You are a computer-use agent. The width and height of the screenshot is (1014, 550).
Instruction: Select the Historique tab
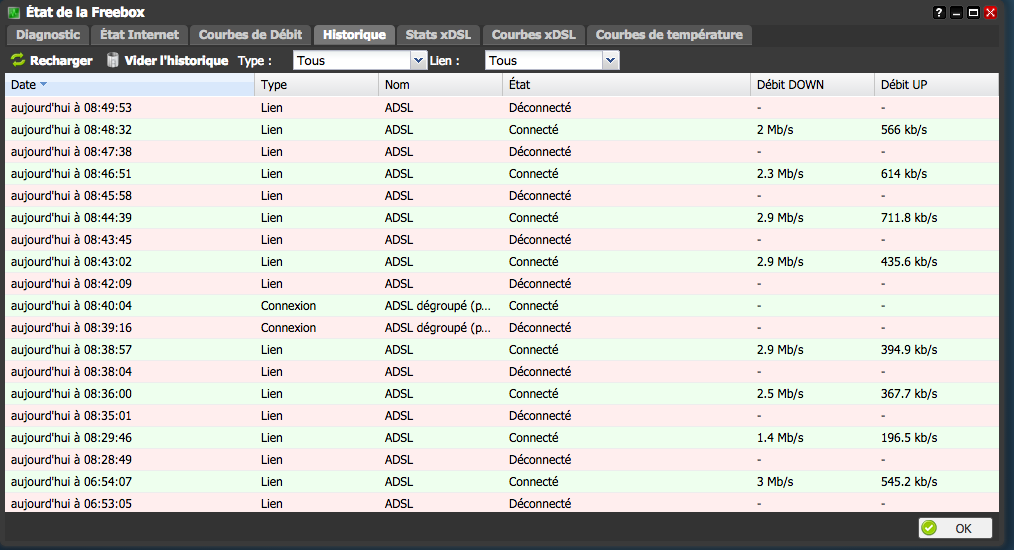tap(354, 35)
